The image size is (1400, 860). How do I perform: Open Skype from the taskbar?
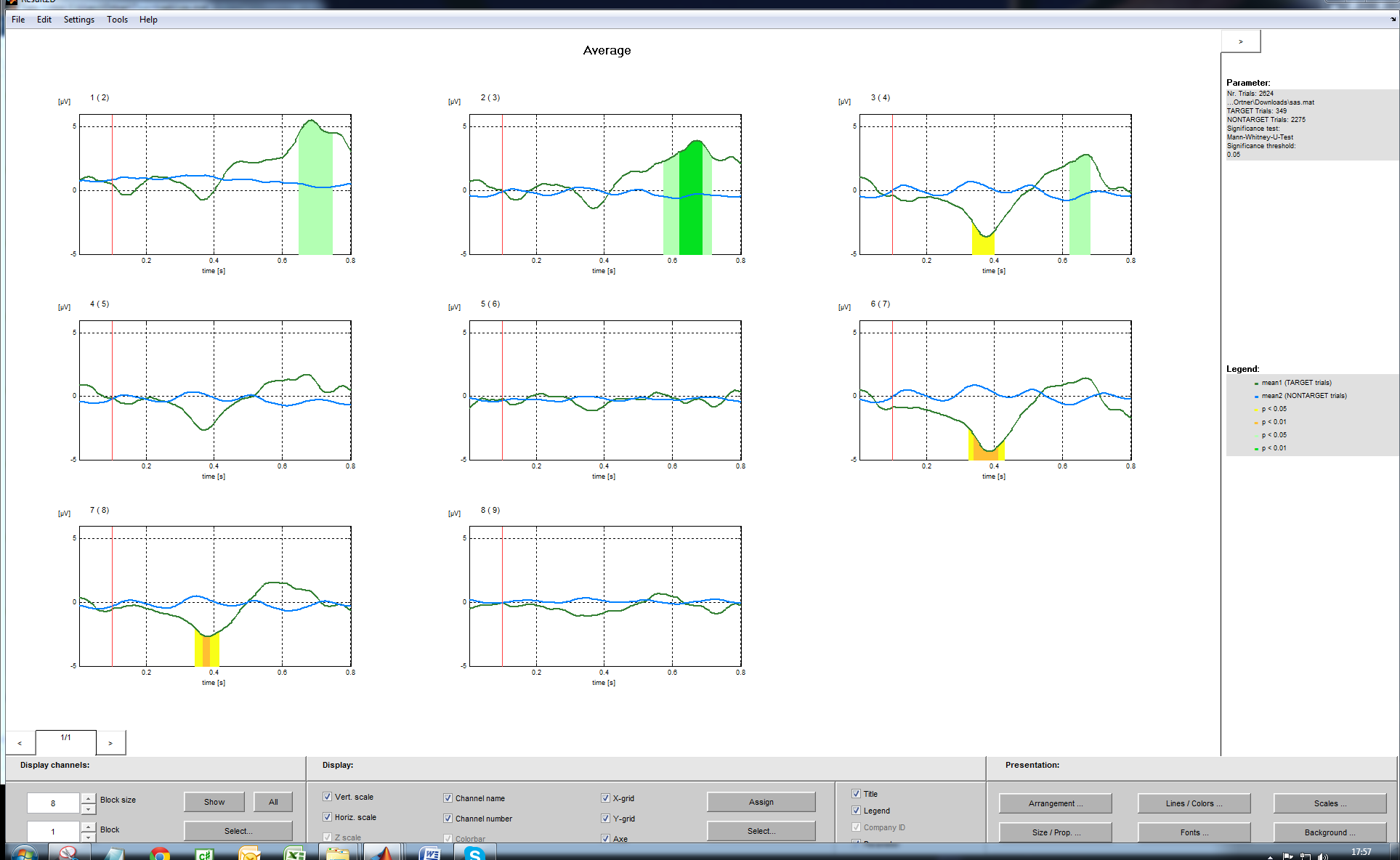tap(474, 853)
